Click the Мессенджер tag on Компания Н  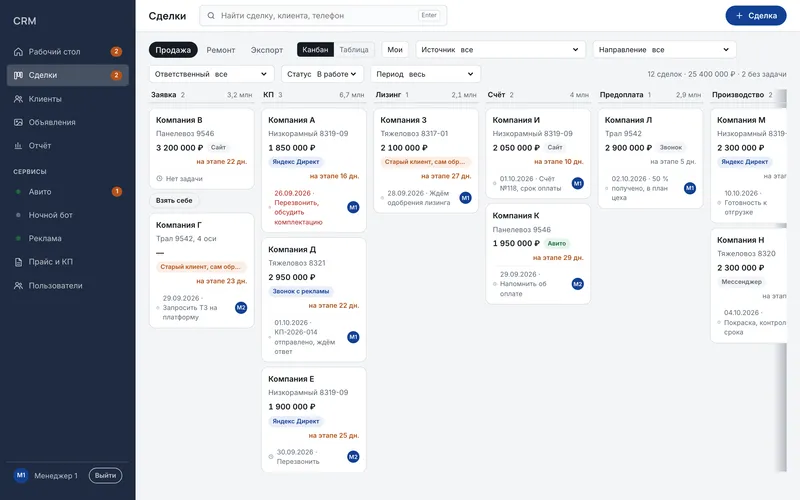point(741,281)
